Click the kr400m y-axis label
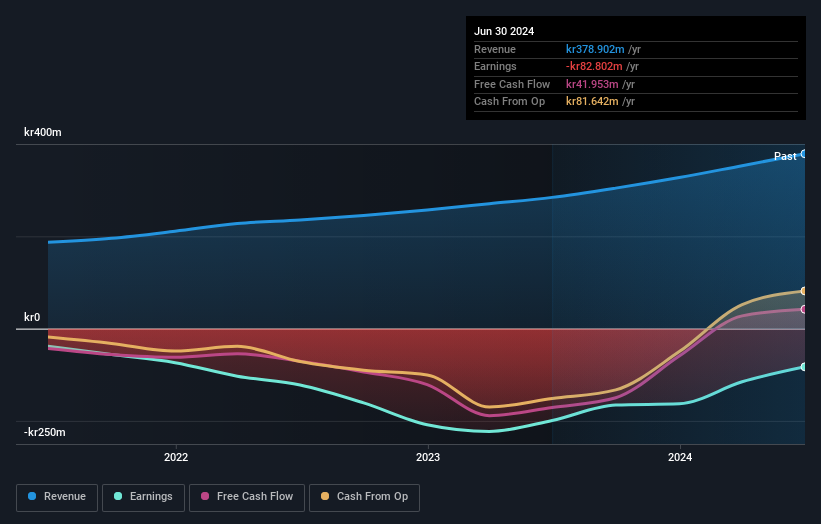This screenshot has height=524, width=821. pos(42,132)
